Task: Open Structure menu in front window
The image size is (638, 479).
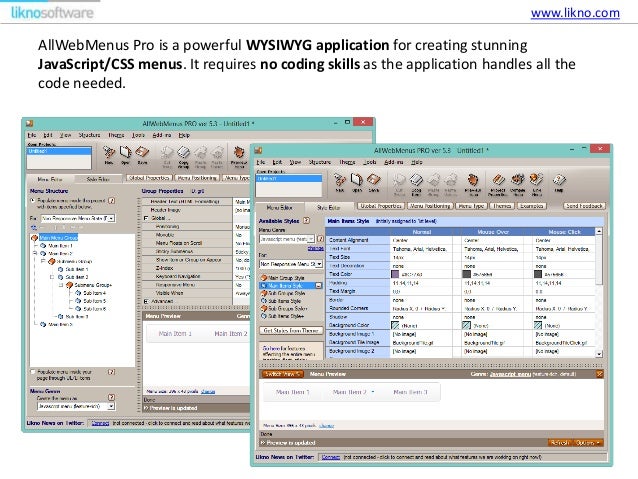Action: 319,162
